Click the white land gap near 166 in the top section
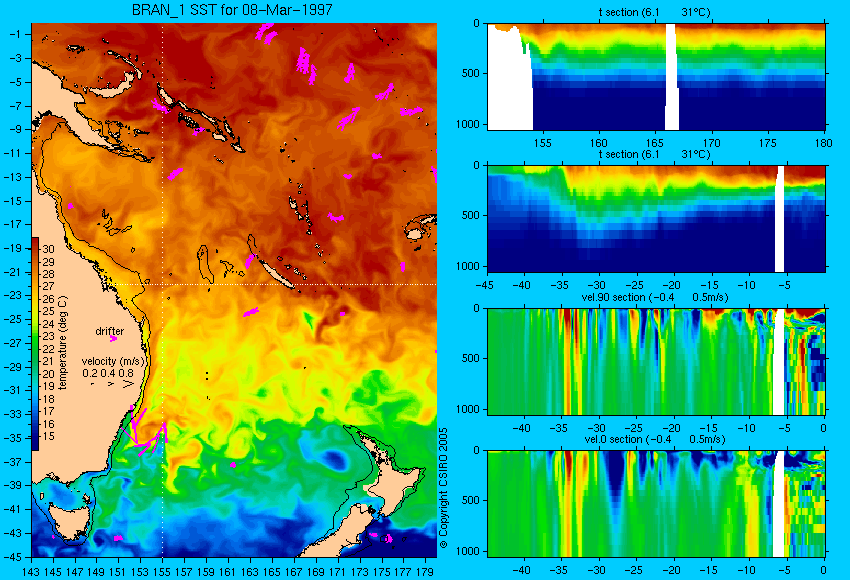This screenshot has height=580, width=850. pyautogui.click(x=671, y=76)
